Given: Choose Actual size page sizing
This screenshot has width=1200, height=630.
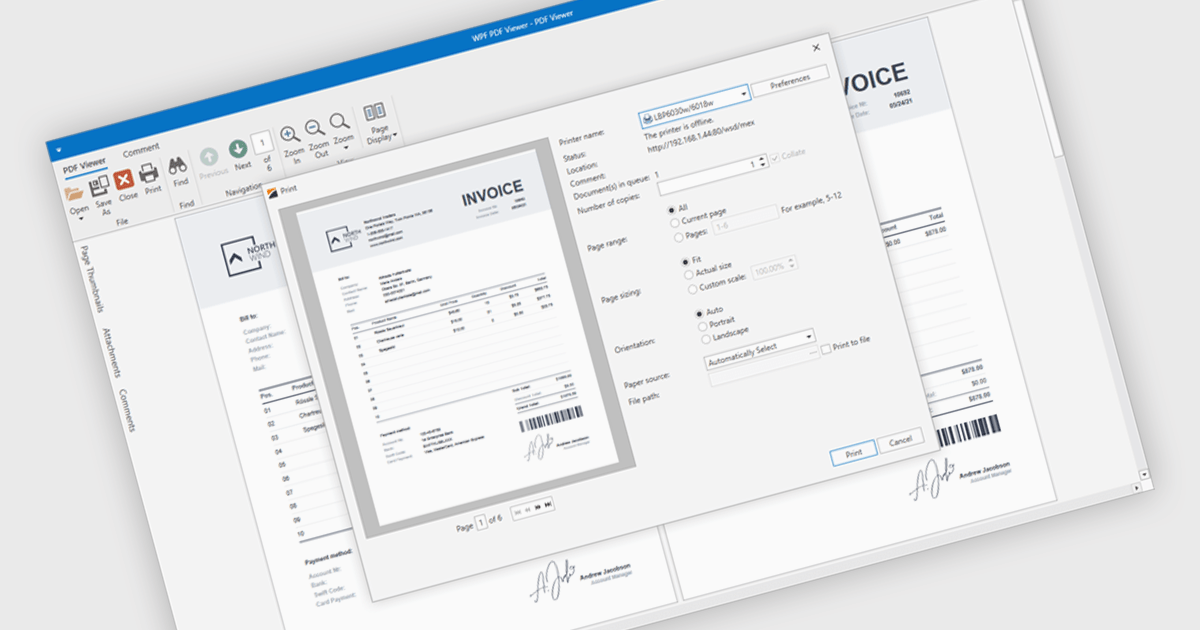Looking at the screenshot, I should (x=688, y=275).
